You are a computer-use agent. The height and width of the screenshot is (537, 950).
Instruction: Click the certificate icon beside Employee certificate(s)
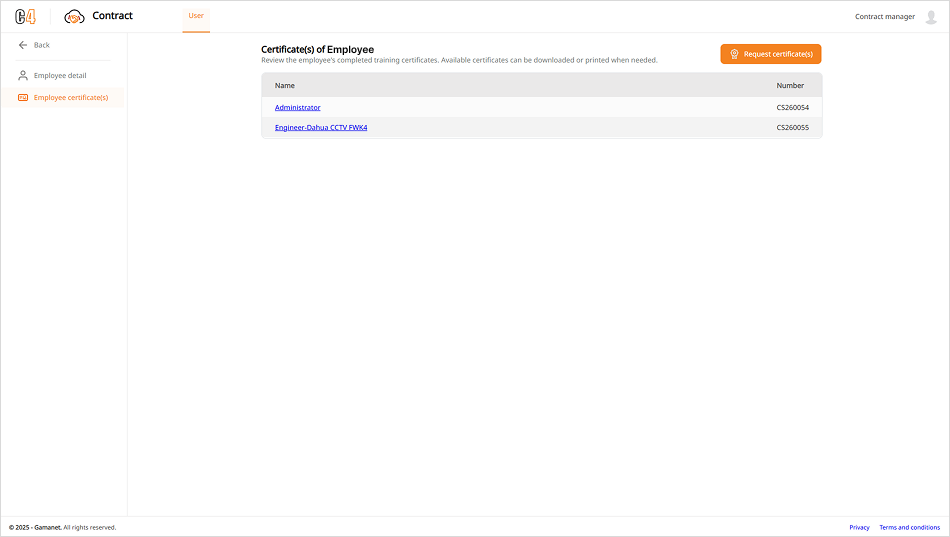(23, 98)
